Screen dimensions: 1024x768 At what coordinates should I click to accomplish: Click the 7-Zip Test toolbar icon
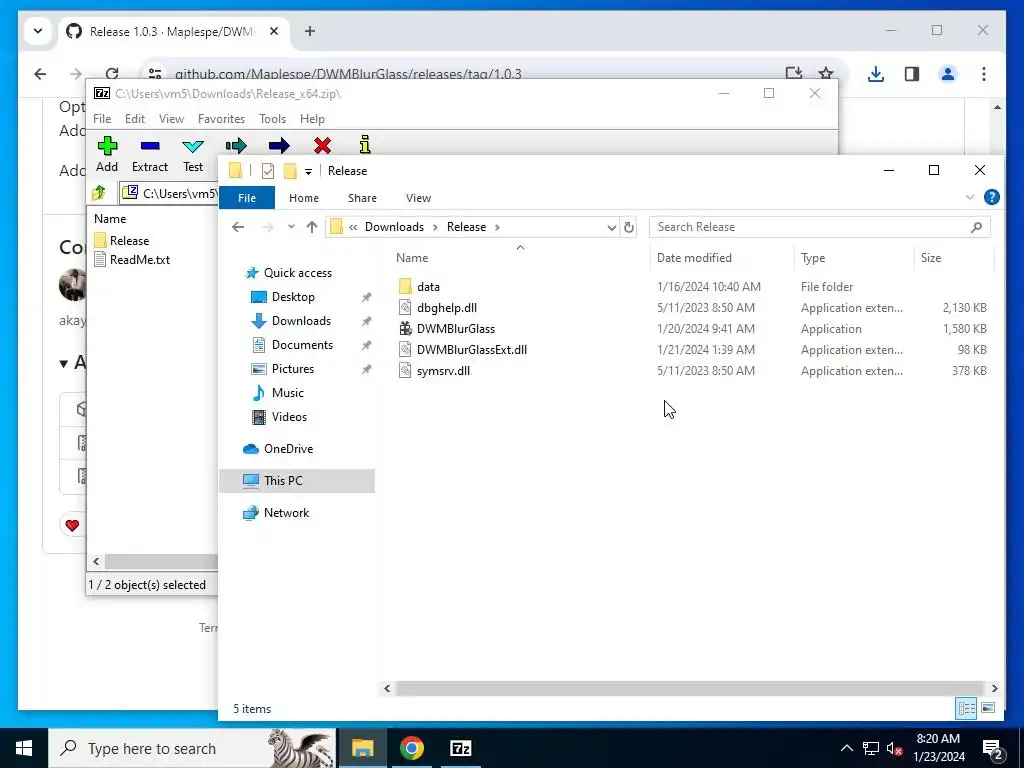pos(193,146)
